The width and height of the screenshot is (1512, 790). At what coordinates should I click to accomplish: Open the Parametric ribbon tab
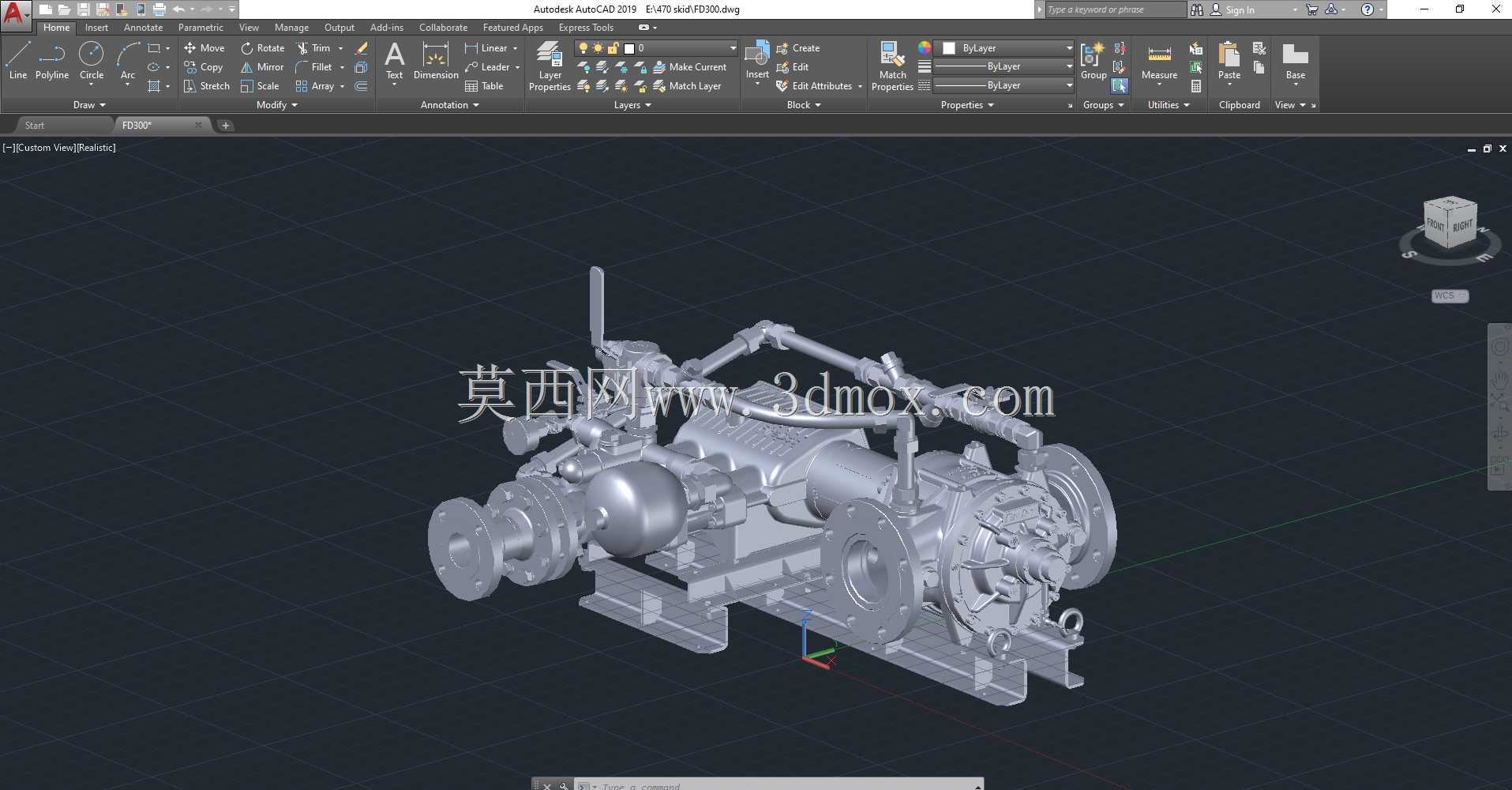(x=201, y=28)
